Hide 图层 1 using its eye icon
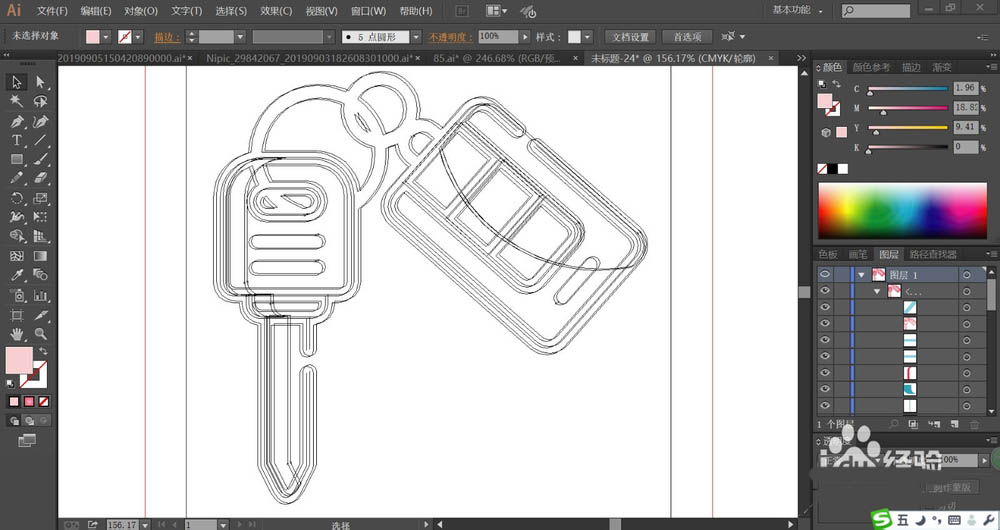Image resolution: width=1000 pixels, height=530 pixels. [x=825, y=274]
